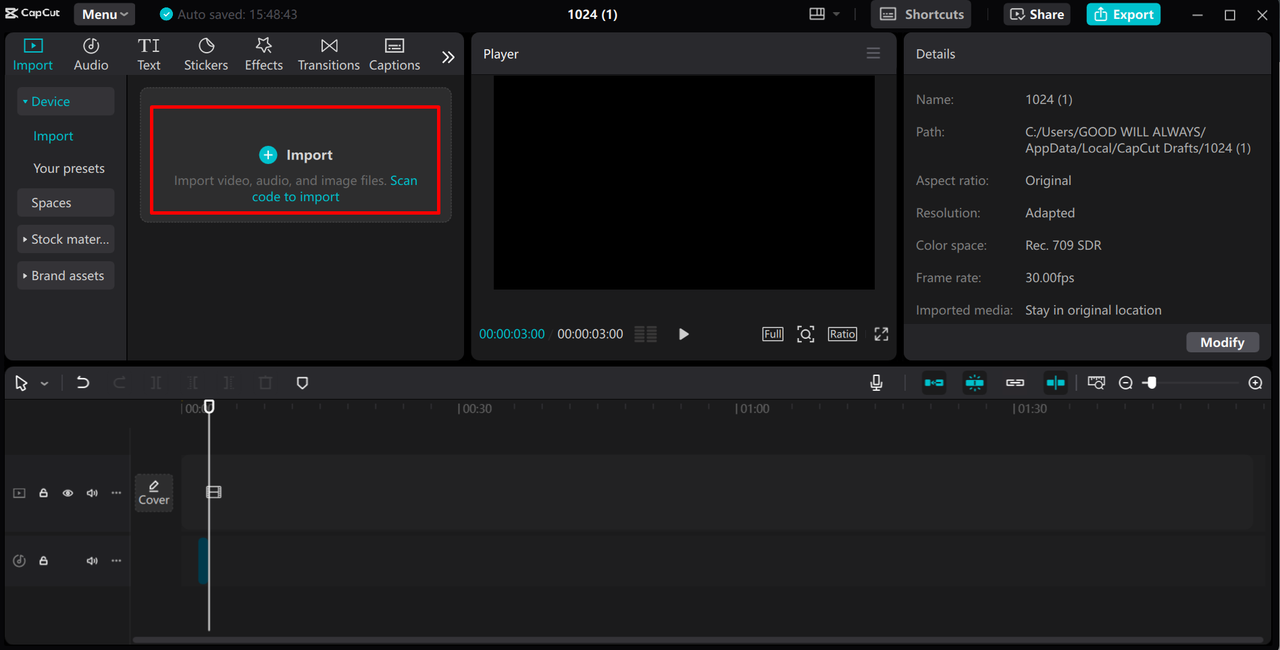Screen dimensions: 1280x650
Task: Open the Ratio aspect selector
Action: pyautogui.click(x=842, y=334)
